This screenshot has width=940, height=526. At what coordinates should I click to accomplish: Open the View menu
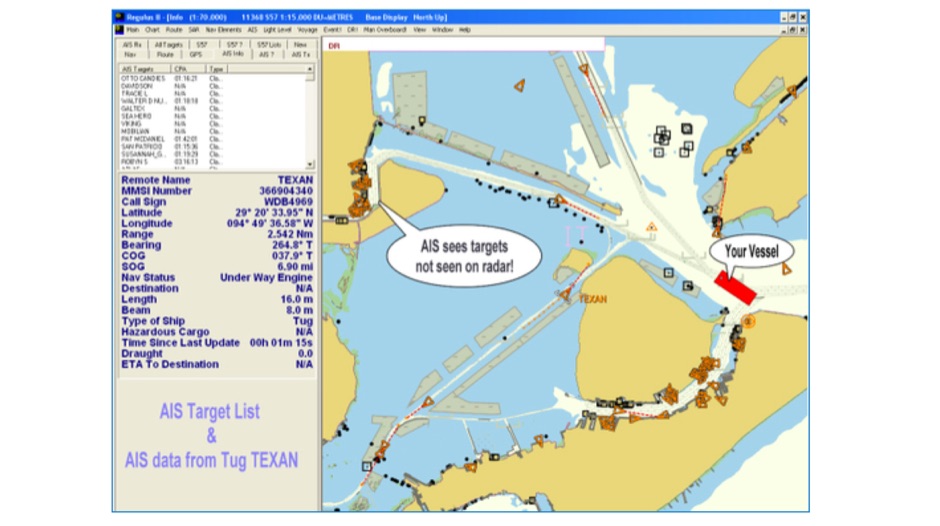coord(420,29)
